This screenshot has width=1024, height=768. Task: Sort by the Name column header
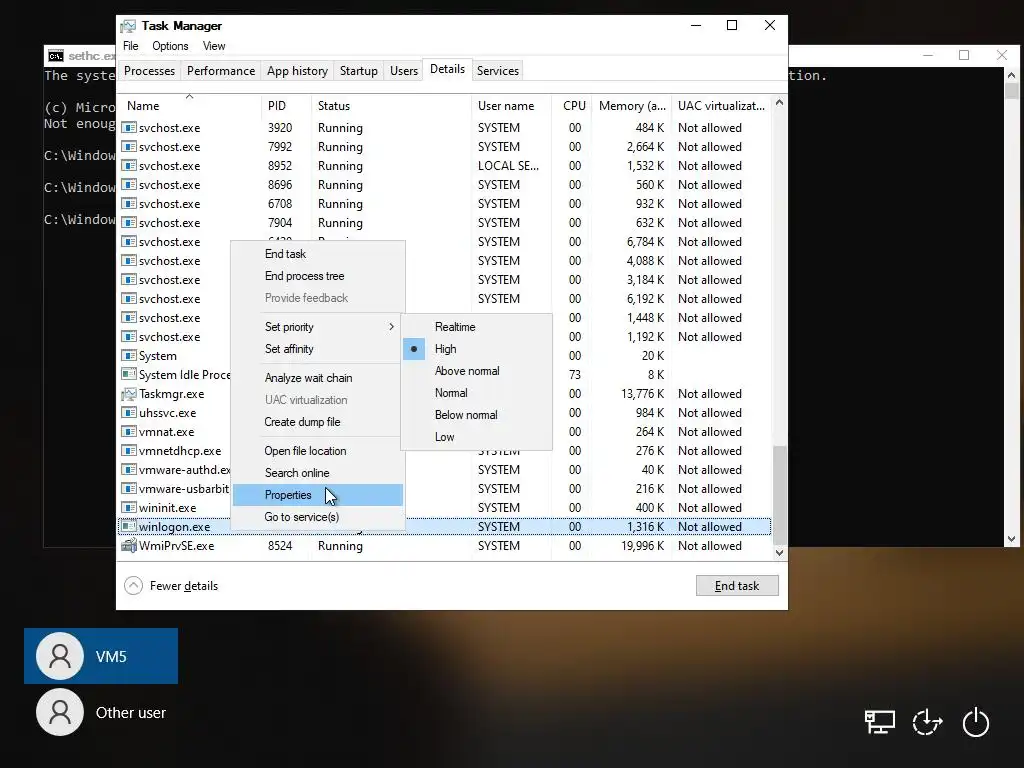click(x=189, y=106)
